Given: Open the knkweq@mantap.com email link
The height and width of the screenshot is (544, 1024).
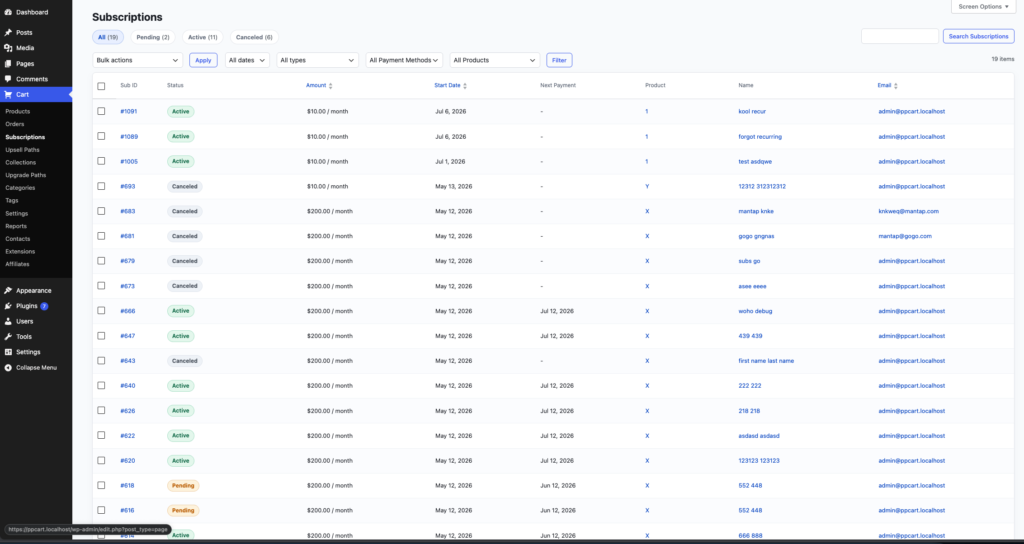Looking at the screenshot, I should (x=908, y=211).
